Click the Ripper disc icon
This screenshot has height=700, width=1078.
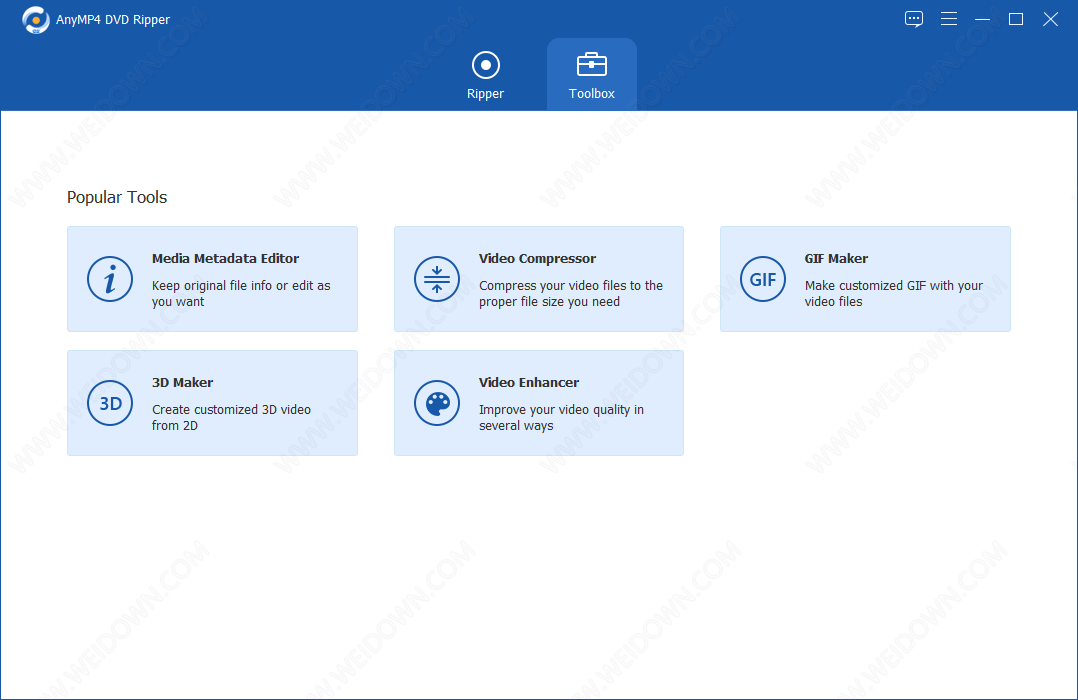pos(485,65)
